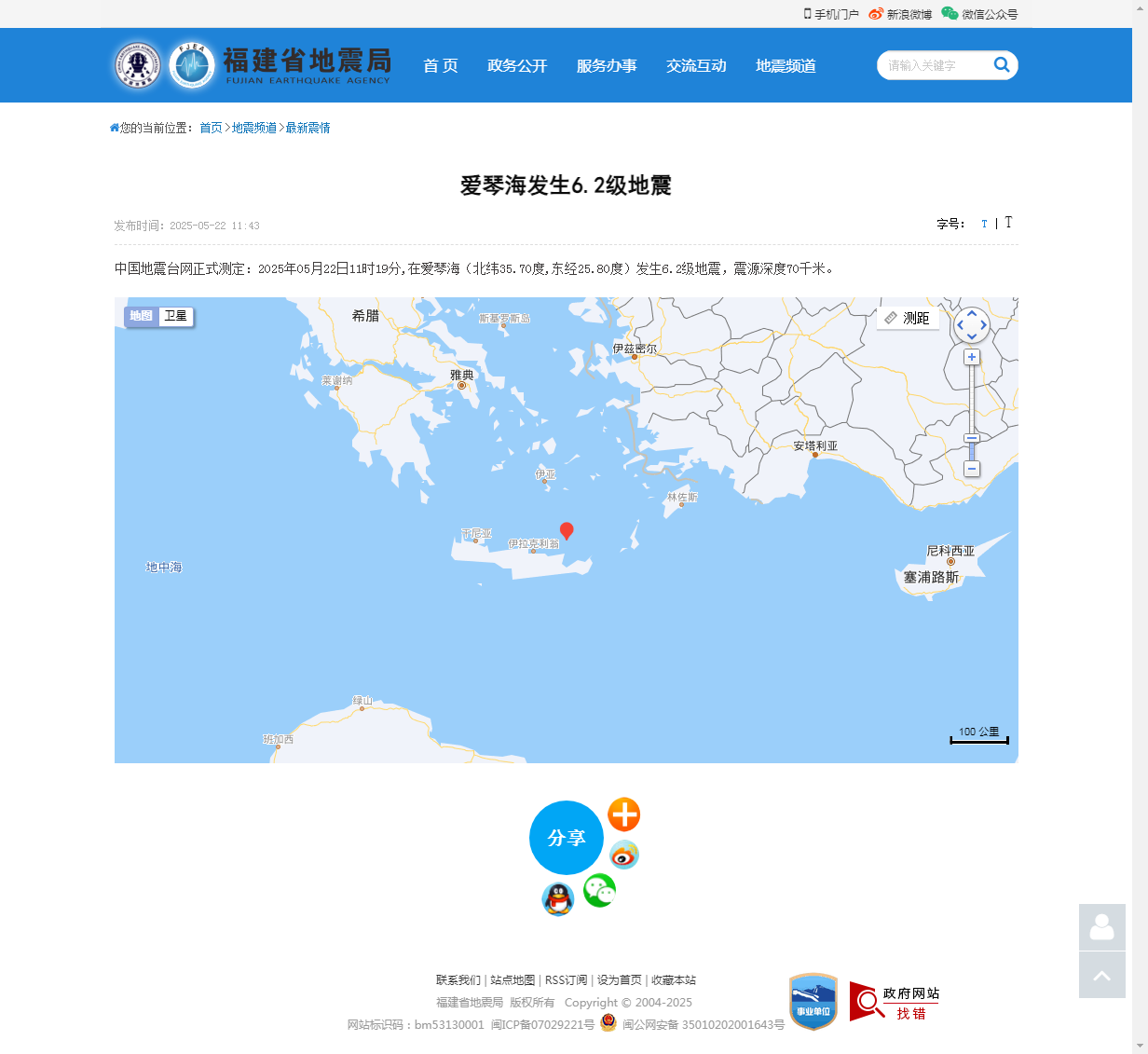This screenshot has height=1054, width=1148.
Task: Switch map to 卫星 satellite view
Action: tap(175, 317)
